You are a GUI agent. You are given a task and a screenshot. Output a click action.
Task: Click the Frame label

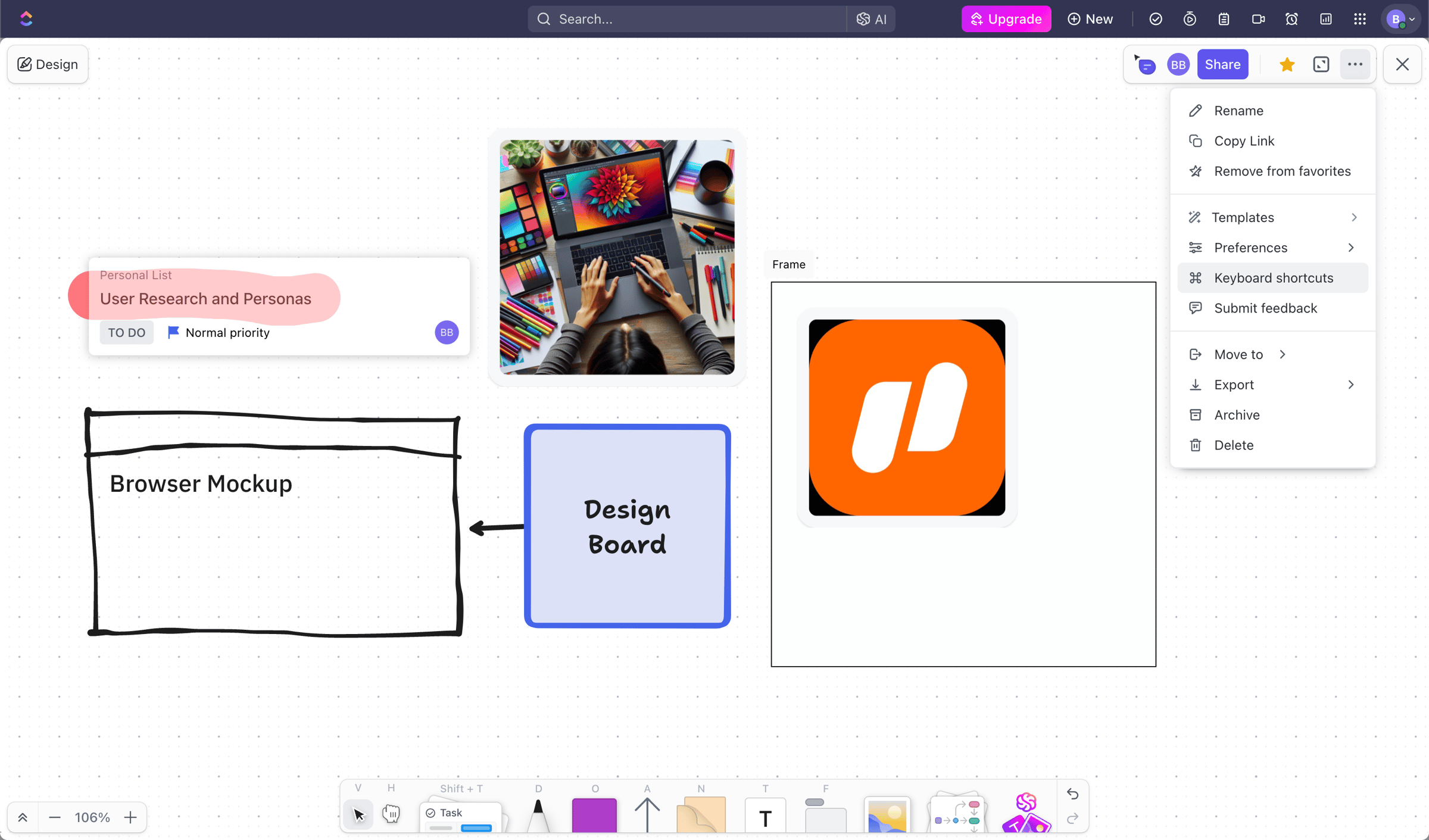pyautogui.click(x=788, y=264)
